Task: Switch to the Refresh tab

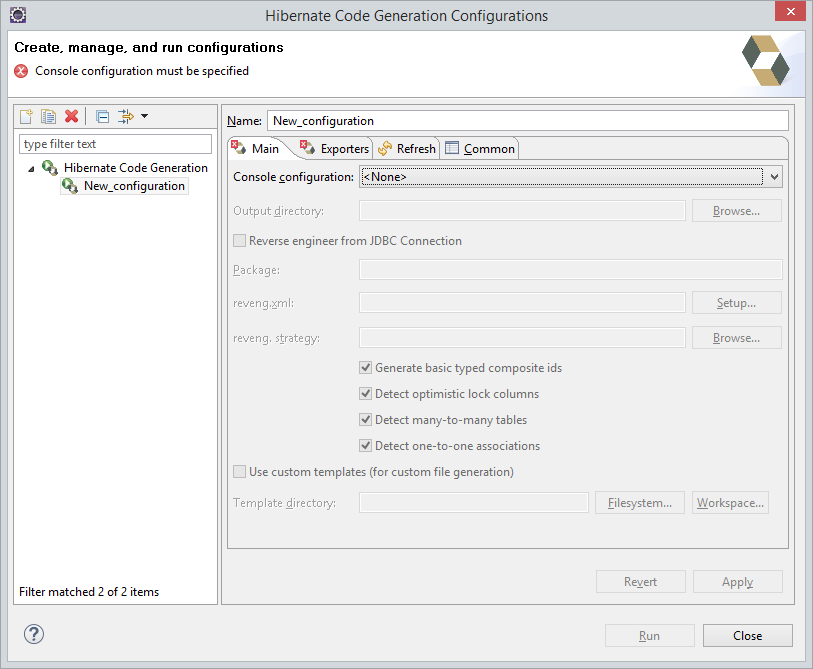Action: point(407,149)
